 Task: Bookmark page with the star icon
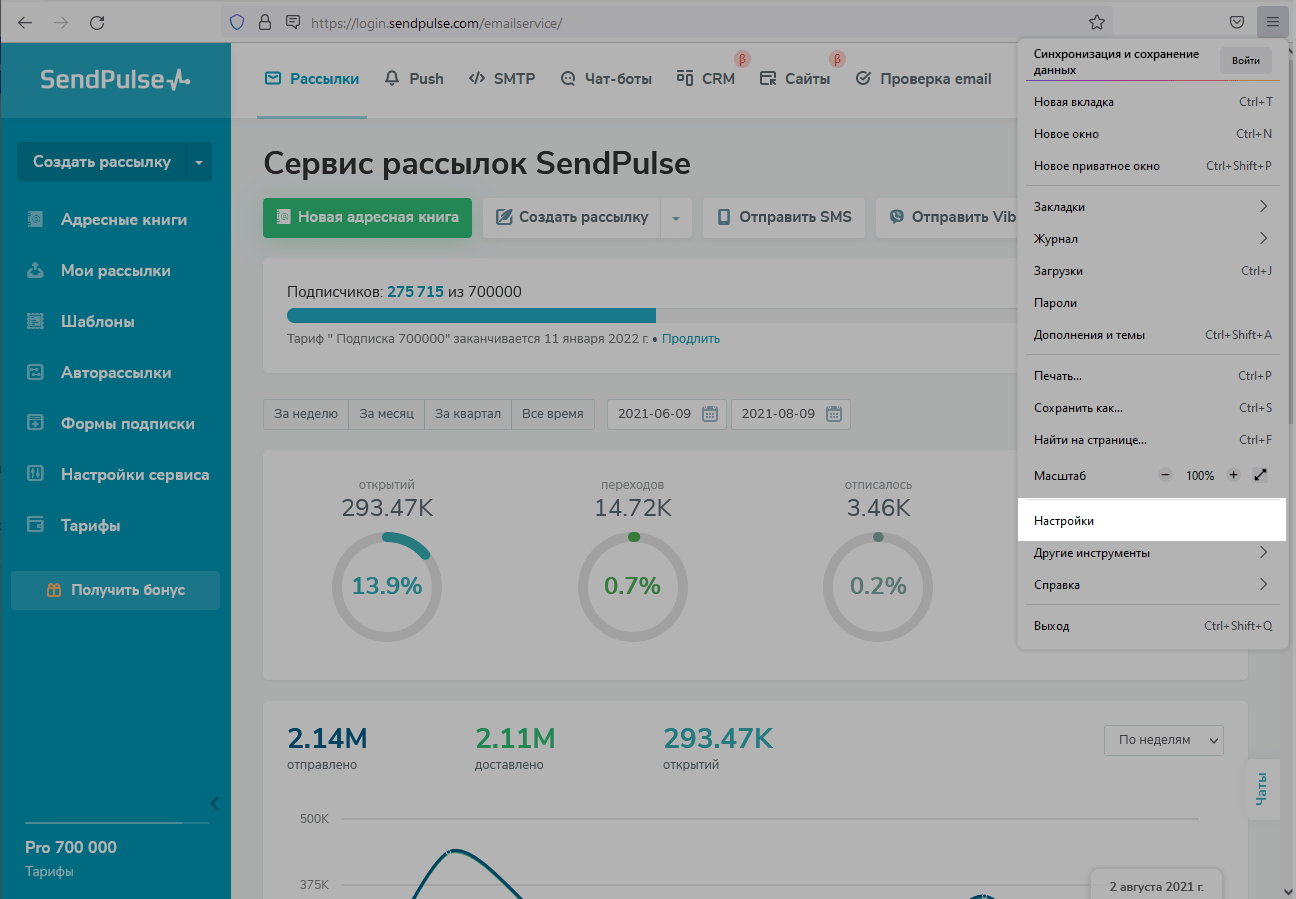pos(1096,22)
